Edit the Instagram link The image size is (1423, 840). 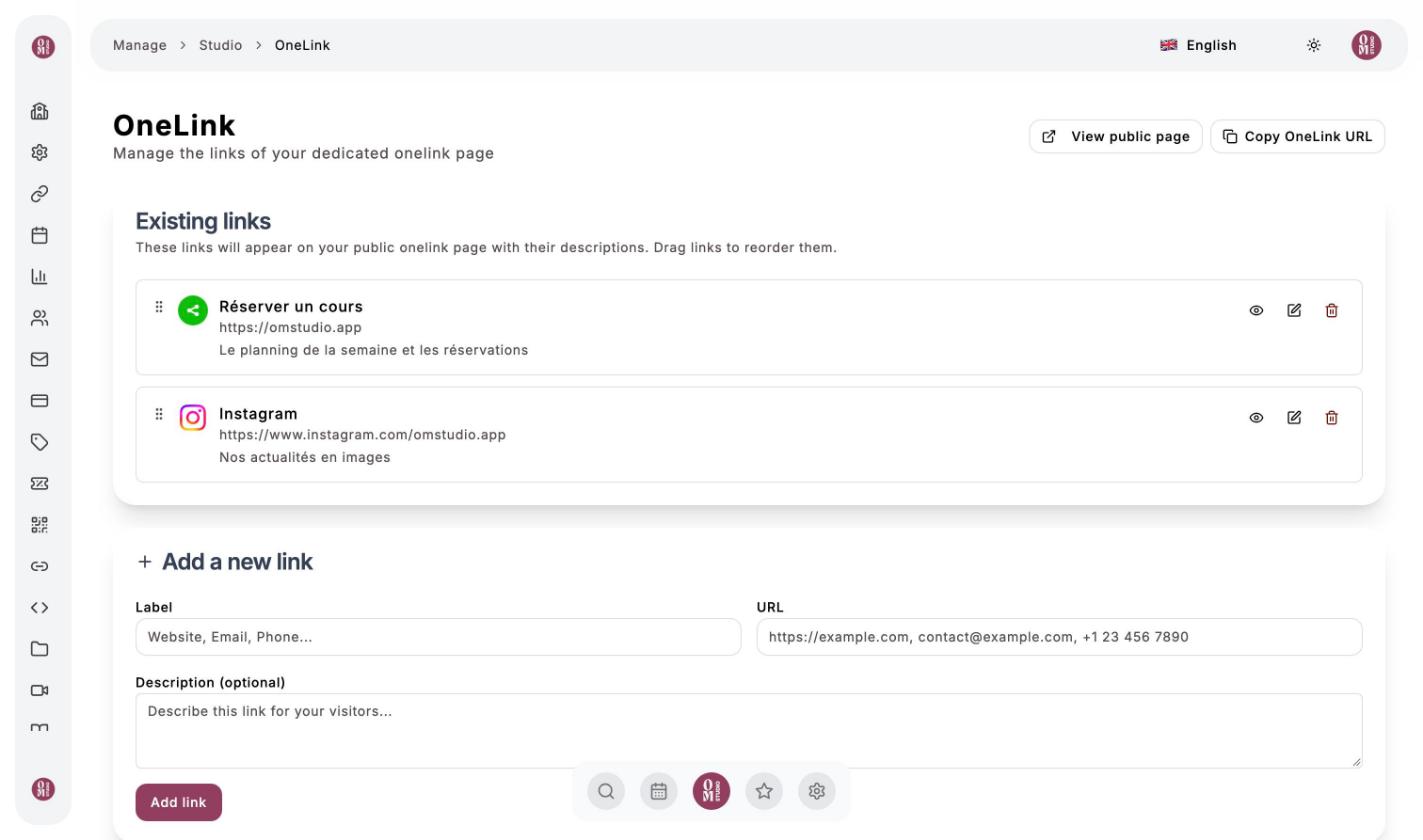[x=1294, y=417]
